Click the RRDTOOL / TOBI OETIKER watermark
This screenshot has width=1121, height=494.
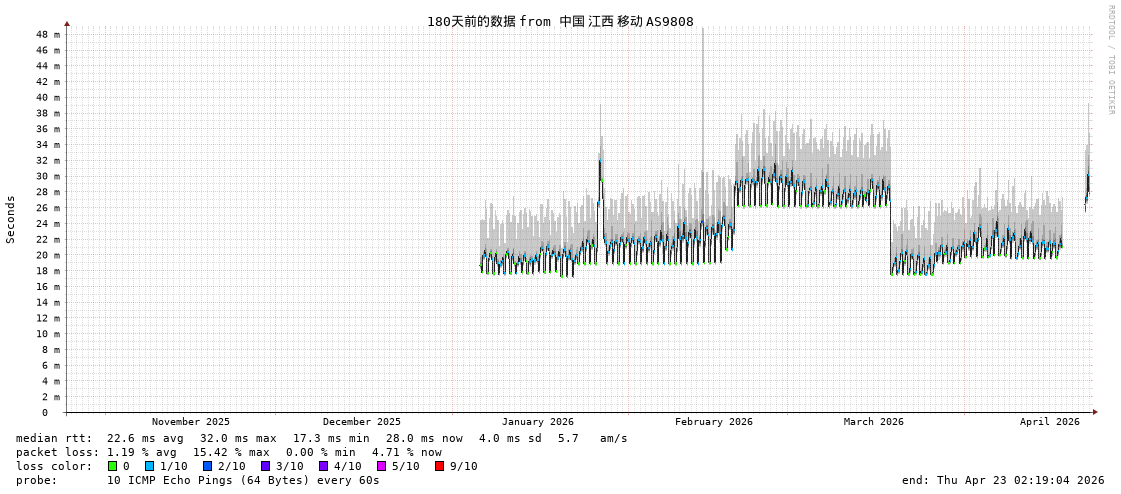coord(1110,60)
